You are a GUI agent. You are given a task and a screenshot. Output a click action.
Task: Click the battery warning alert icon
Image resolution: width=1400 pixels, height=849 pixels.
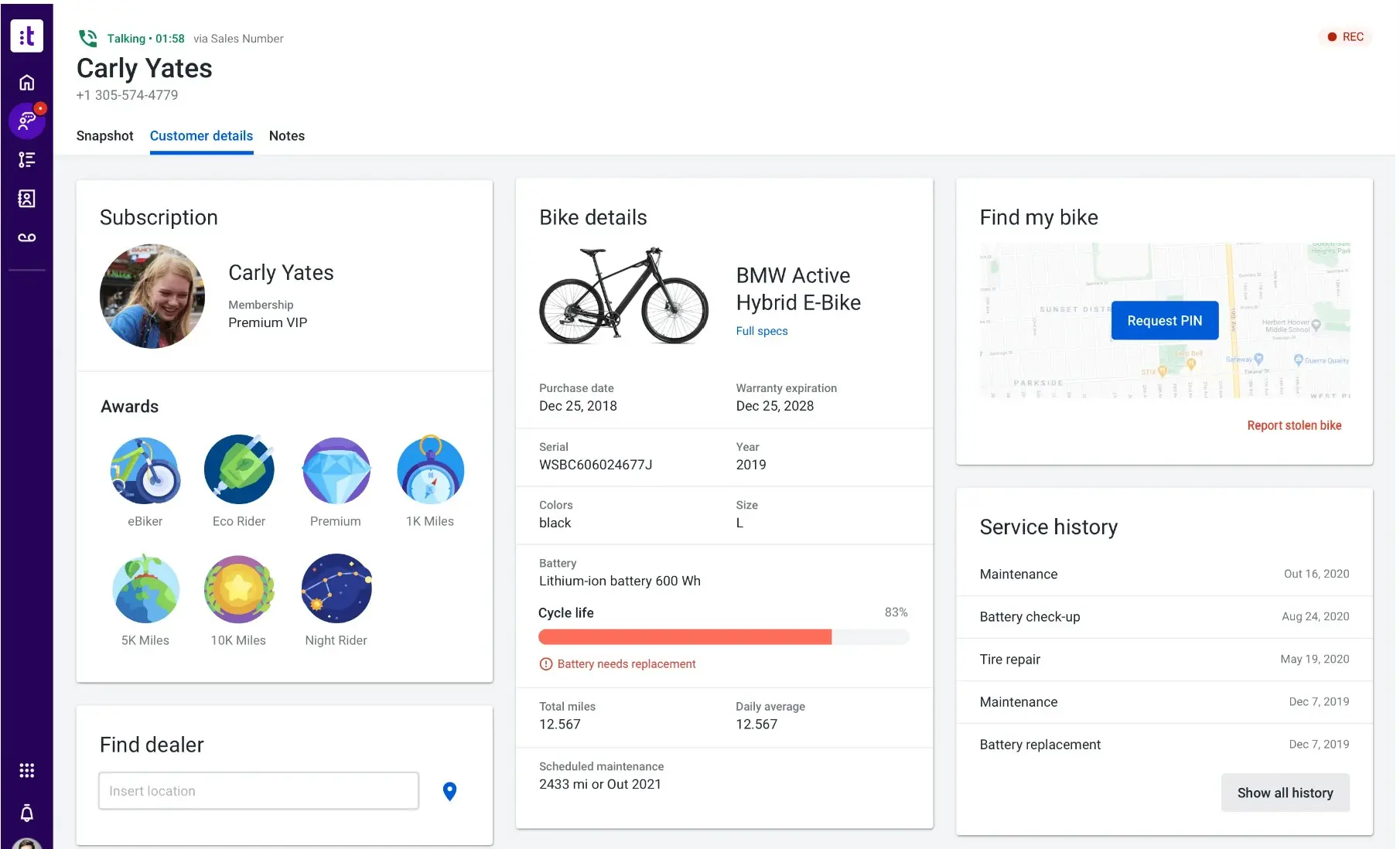pyautogui.click(x=545, y=664)
